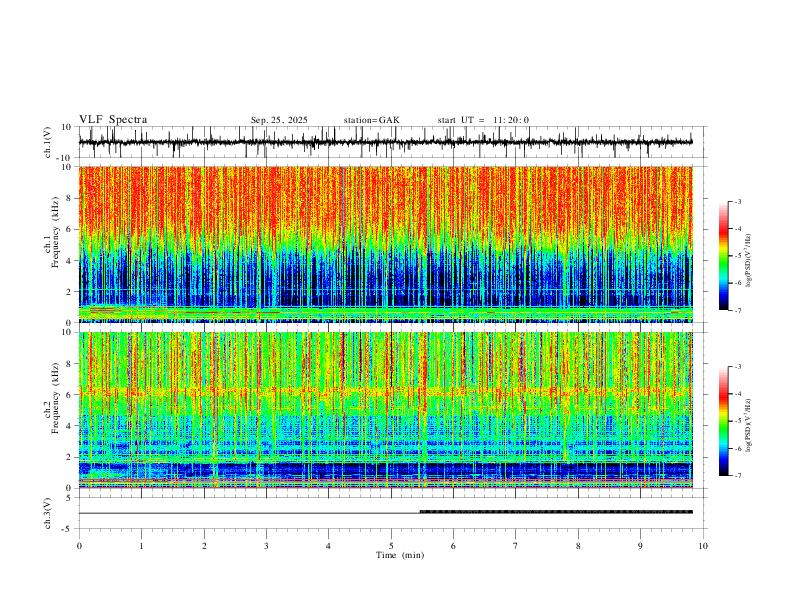This screenshot has height=612, width=792.
Task: Click the time axis tick label '3'
Action: click(x=266, y=546)
